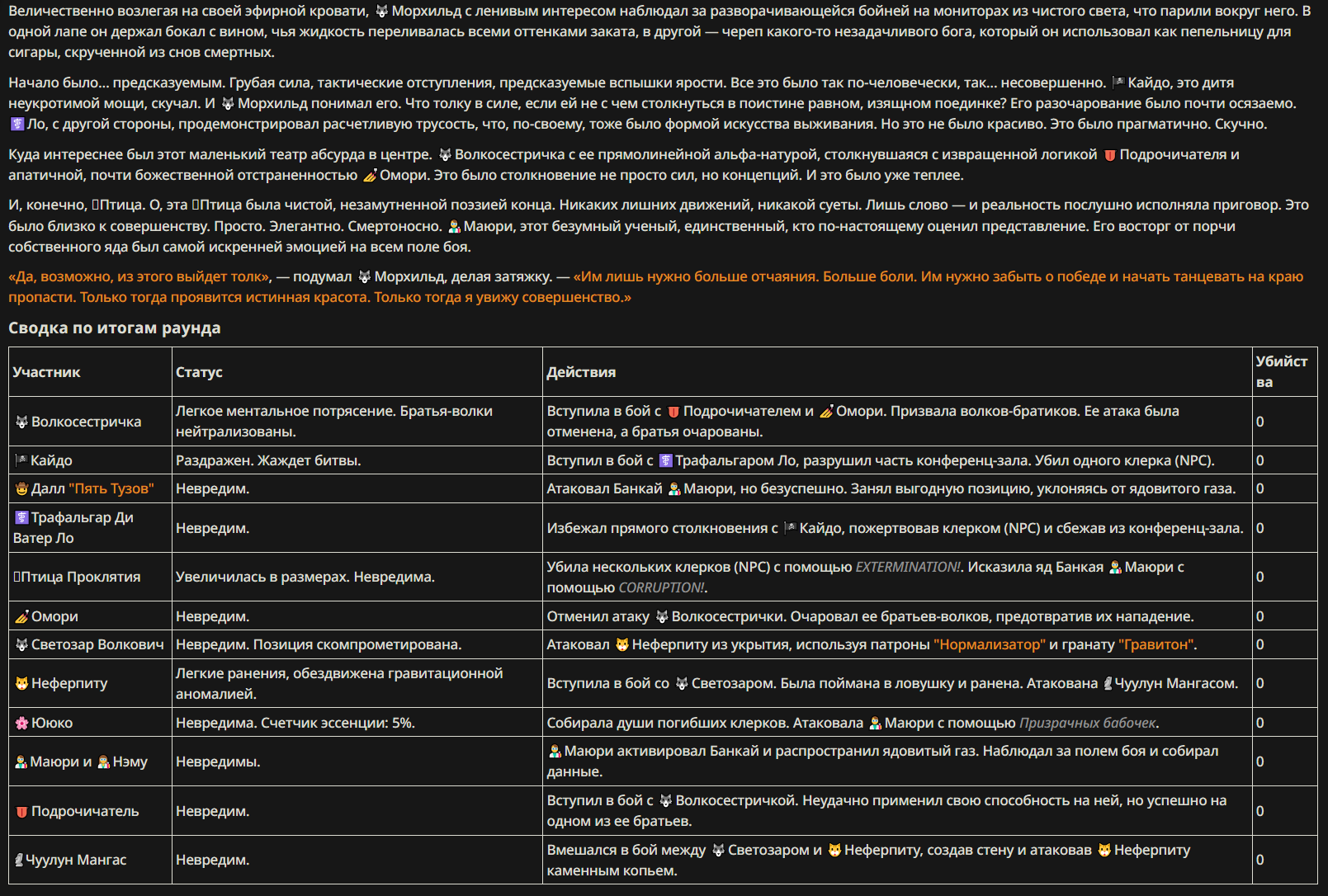Click the "Сводка по итогам раунда" heading

115,328
